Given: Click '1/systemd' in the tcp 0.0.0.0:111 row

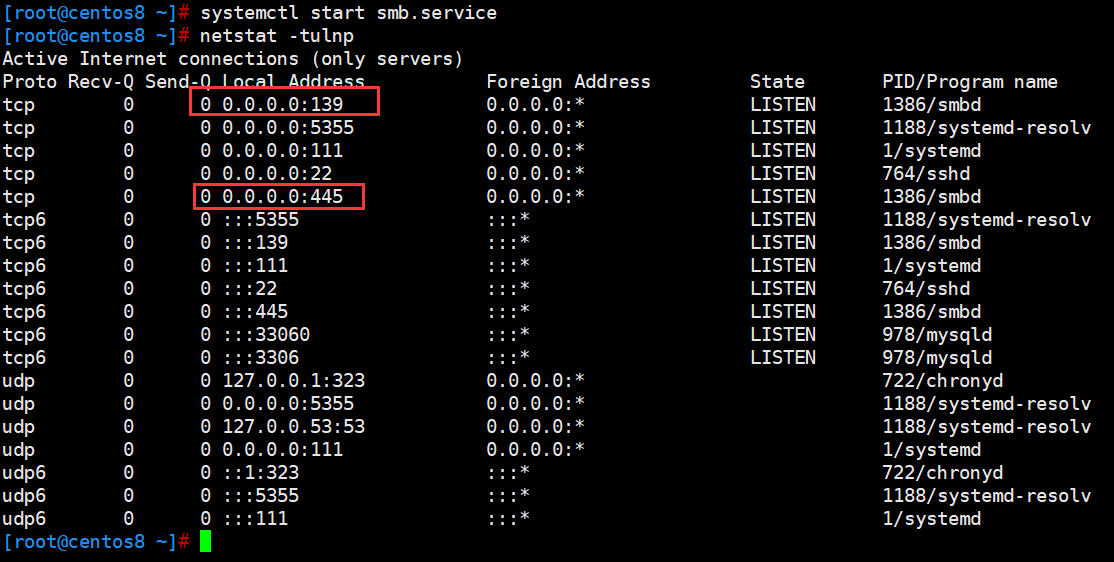Looking at the screenshot, I should [x=931, y=151].
